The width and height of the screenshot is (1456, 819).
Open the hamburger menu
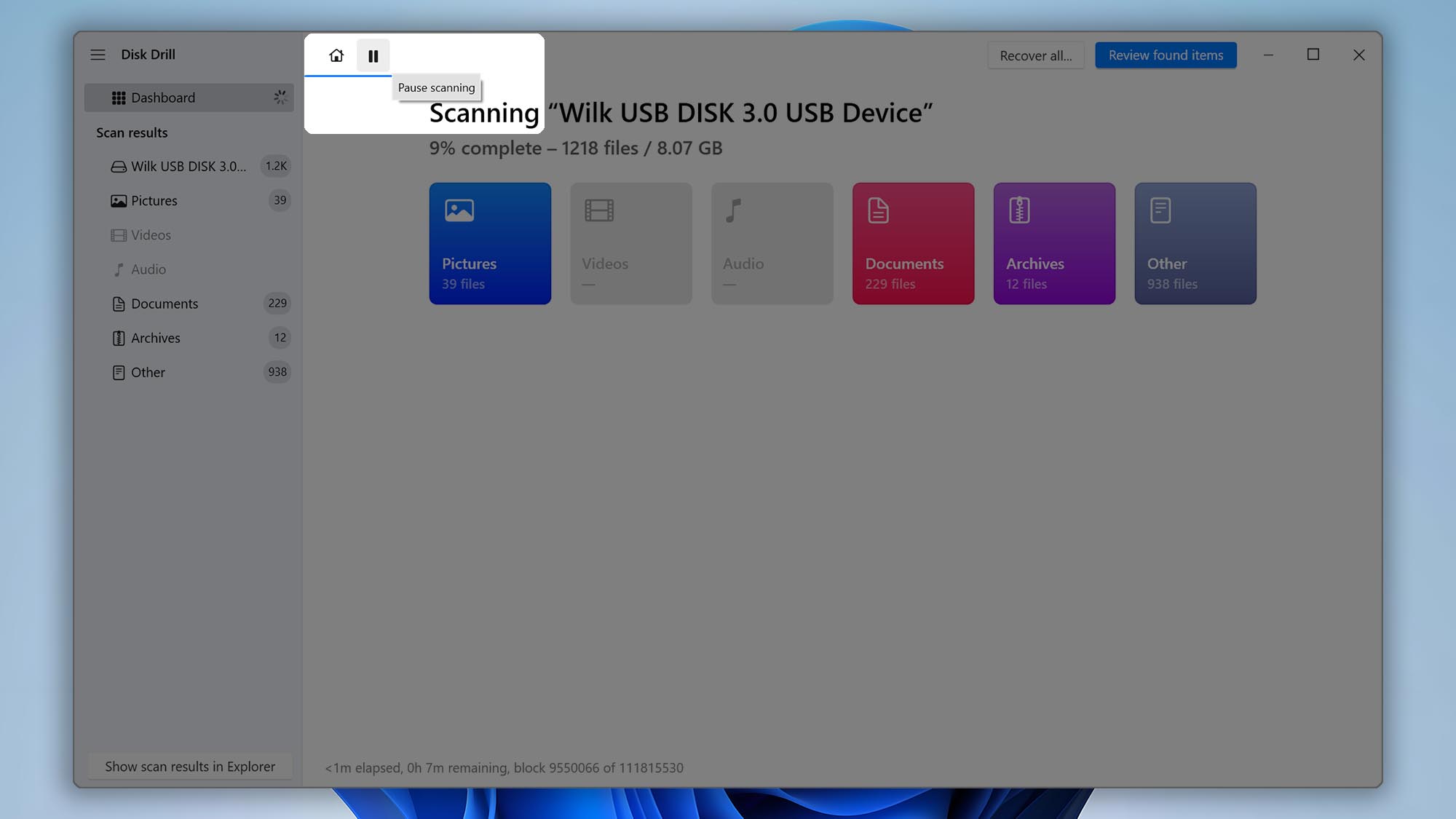pos(98,54)
